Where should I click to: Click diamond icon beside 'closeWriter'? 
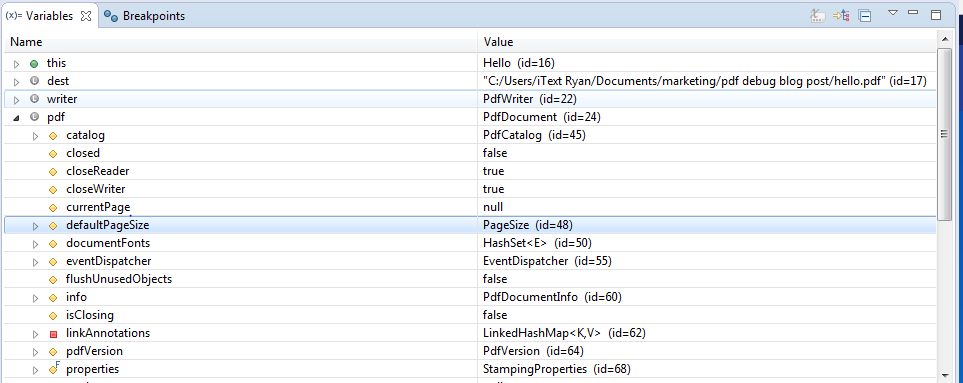(x=53, y=190)
